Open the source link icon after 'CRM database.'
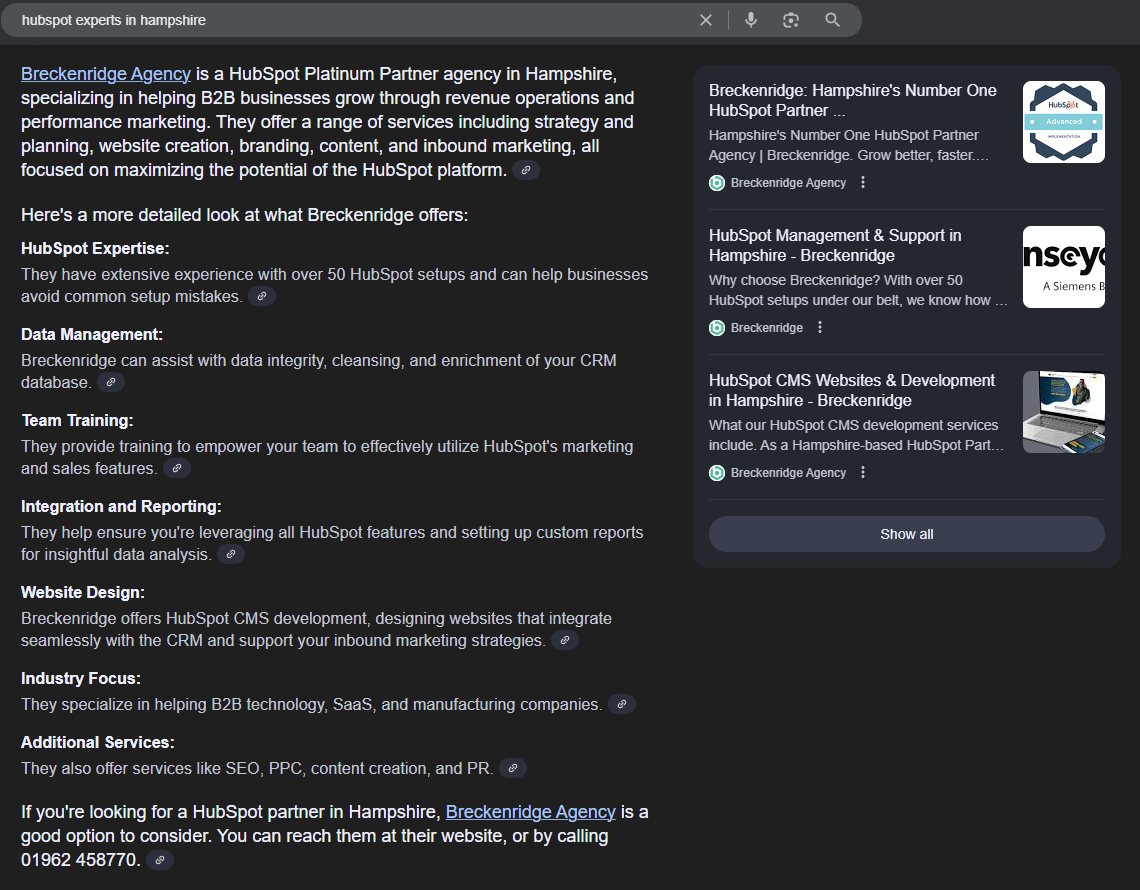 pyautogui.click(x=111, y=382)
